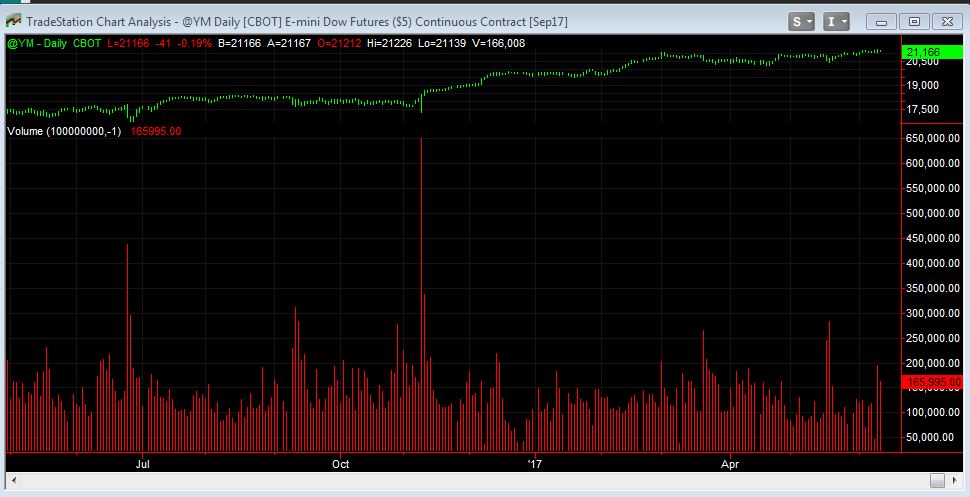Click the '17 year date axis label
This screenshot has height=497, width=970.
(534, 464)
